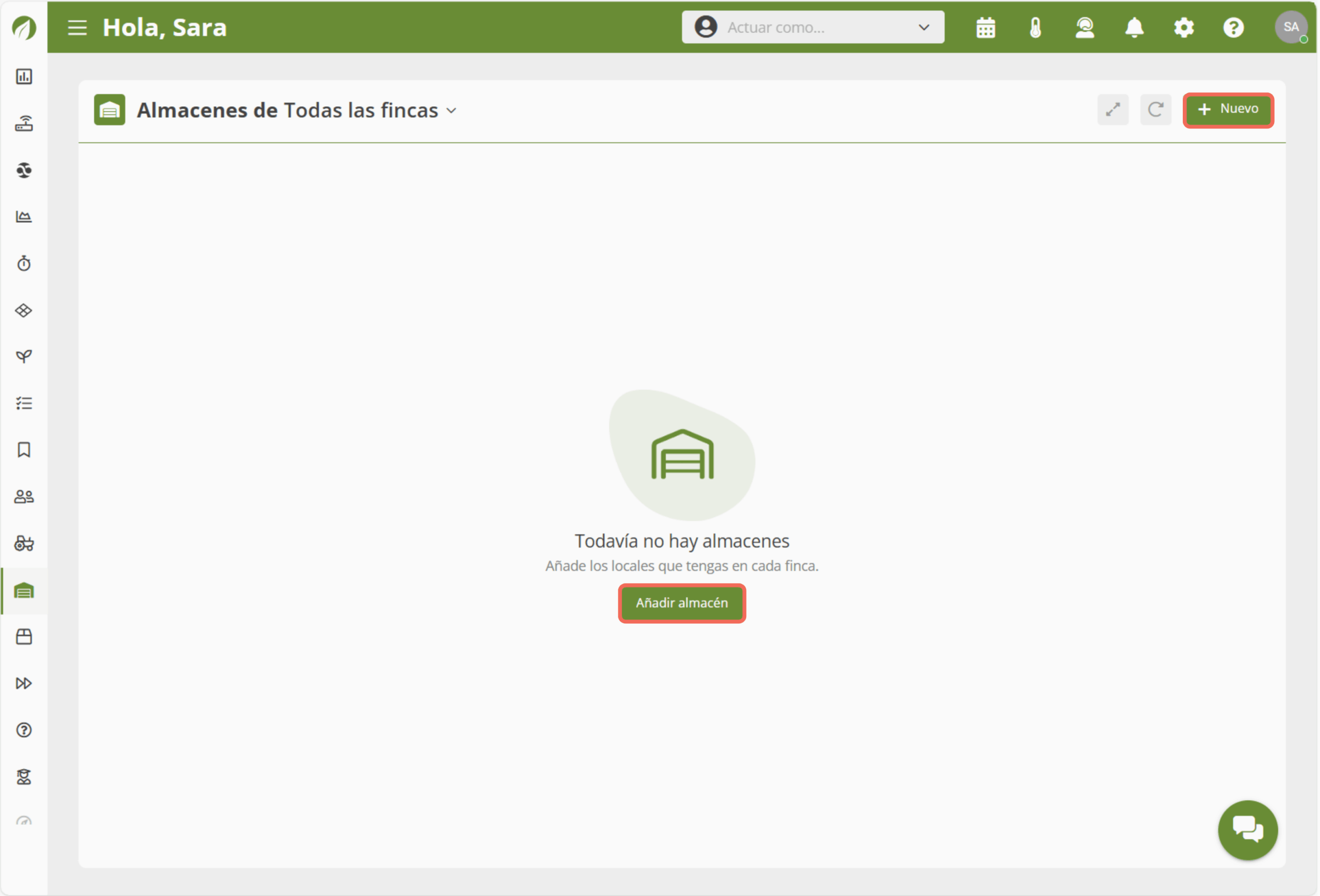Image resolution: width=1320 pixels, height=896 pixels.
Task: Open notifications bell
Action: point(1134,27)
